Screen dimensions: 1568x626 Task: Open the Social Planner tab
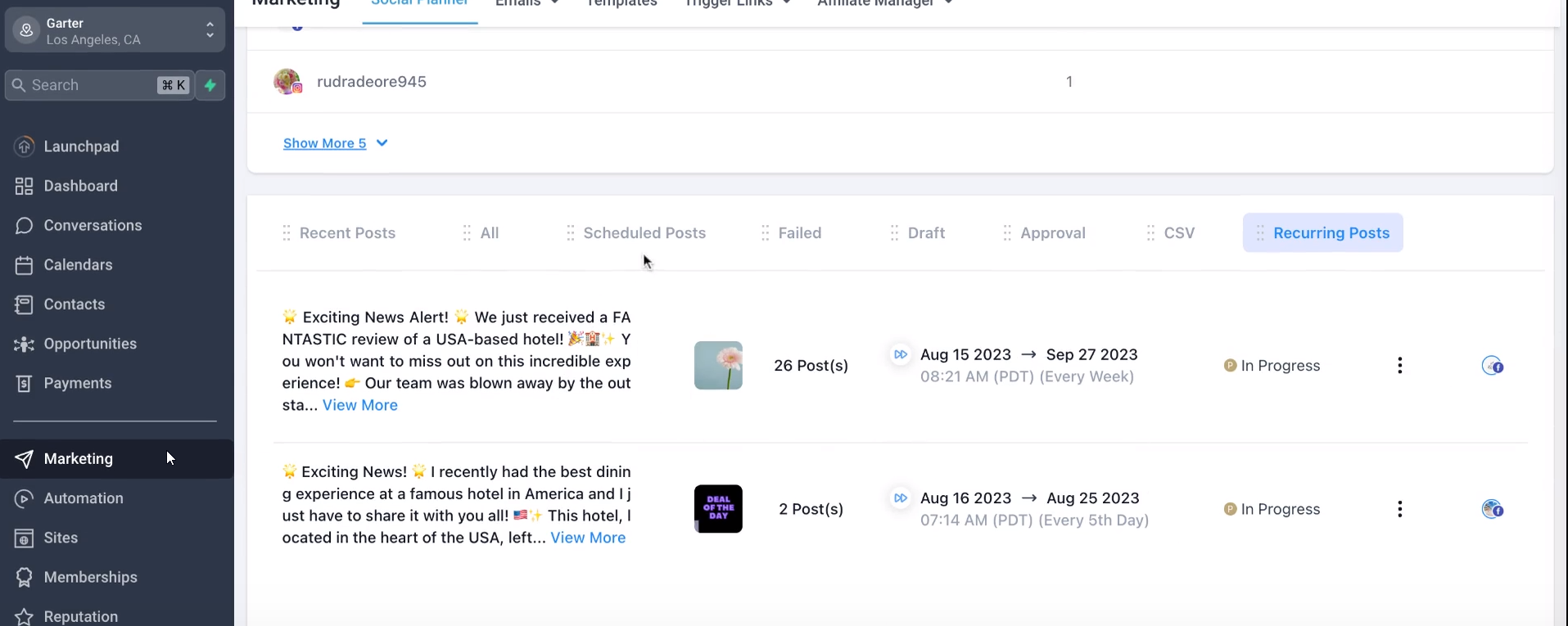pos(420,4)
